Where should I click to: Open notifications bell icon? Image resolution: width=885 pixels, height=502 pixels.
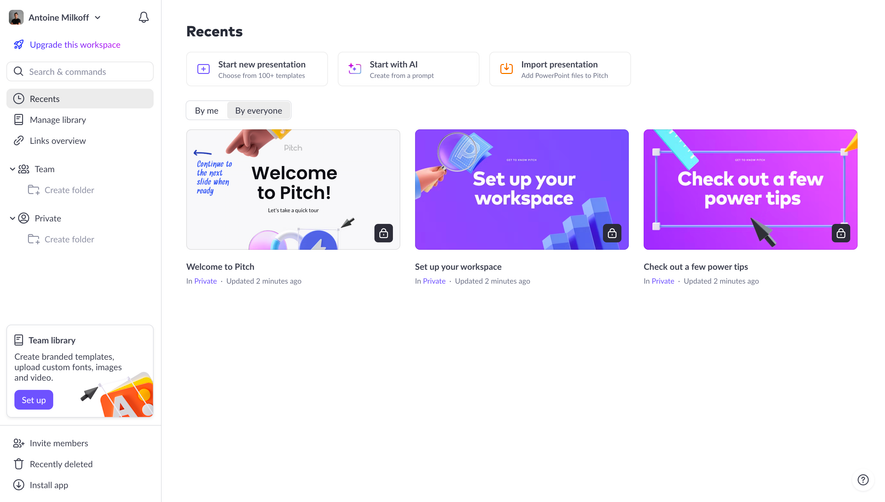point(144,18)
